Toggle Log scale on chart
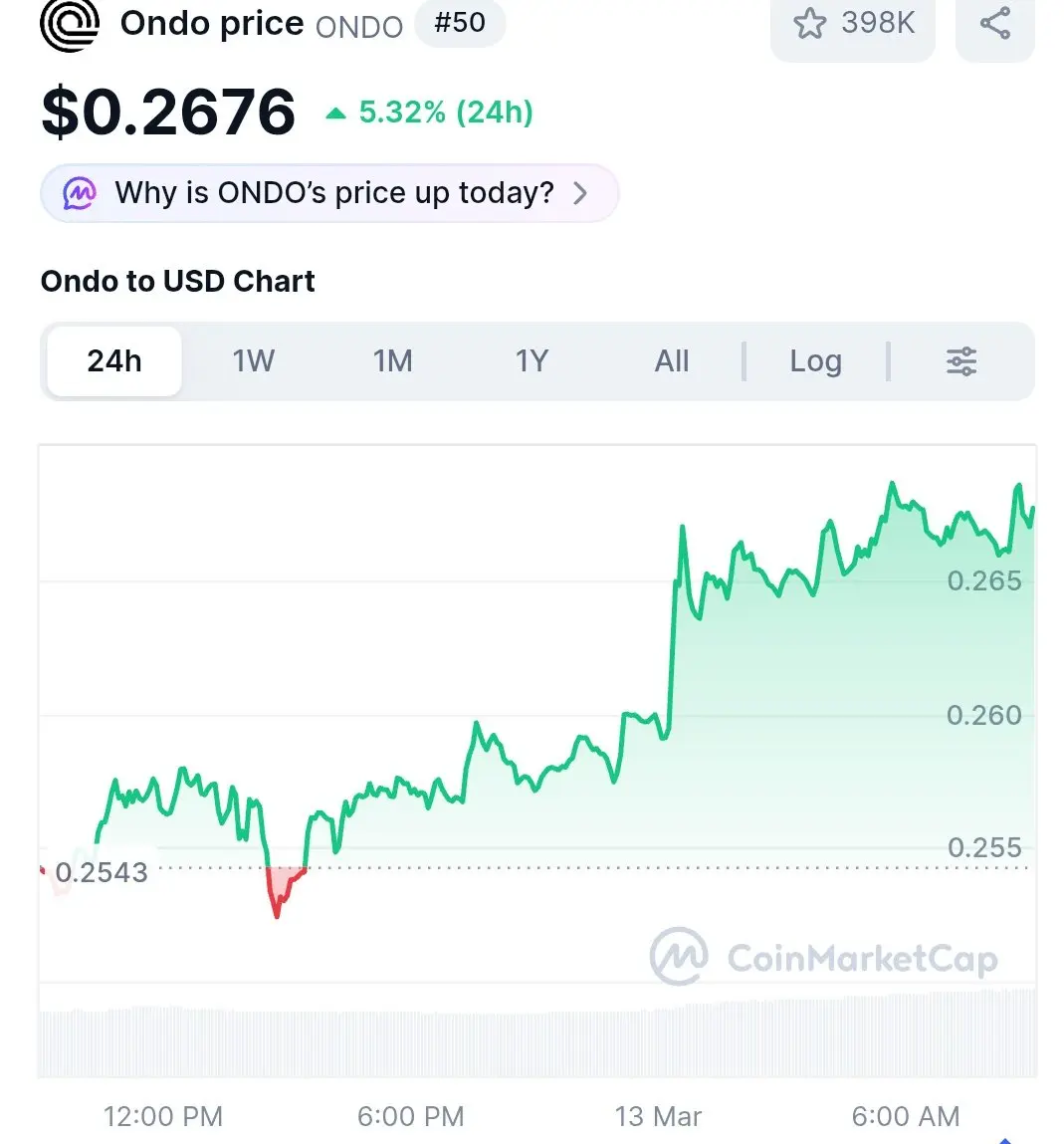The image size is (1064, 1144). pos(815,361)
